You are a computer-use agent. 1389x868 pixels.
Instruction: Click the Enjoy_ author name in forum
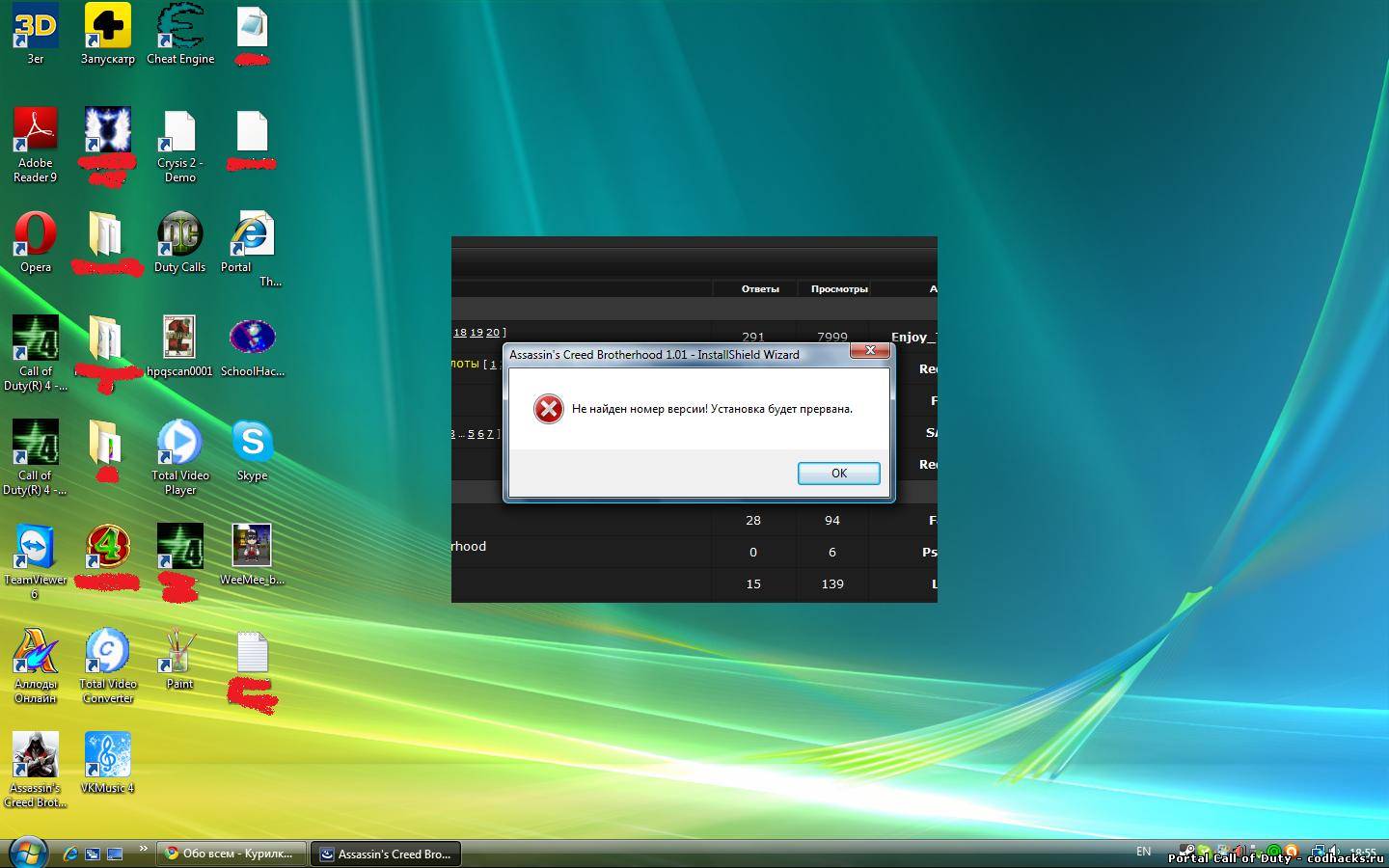point(913,337)
